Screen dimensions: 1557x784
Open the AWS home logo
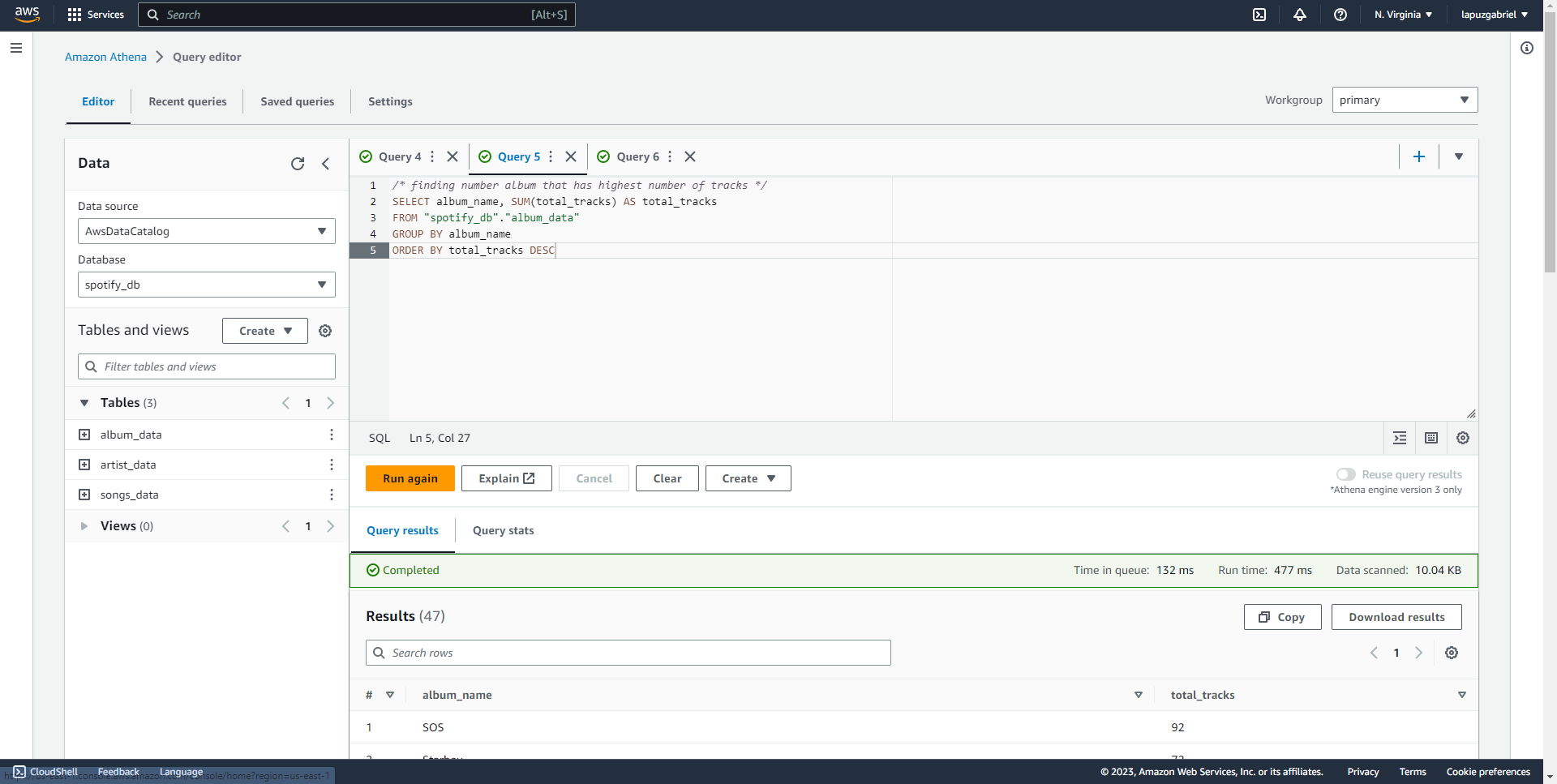(x=27, y=15)
